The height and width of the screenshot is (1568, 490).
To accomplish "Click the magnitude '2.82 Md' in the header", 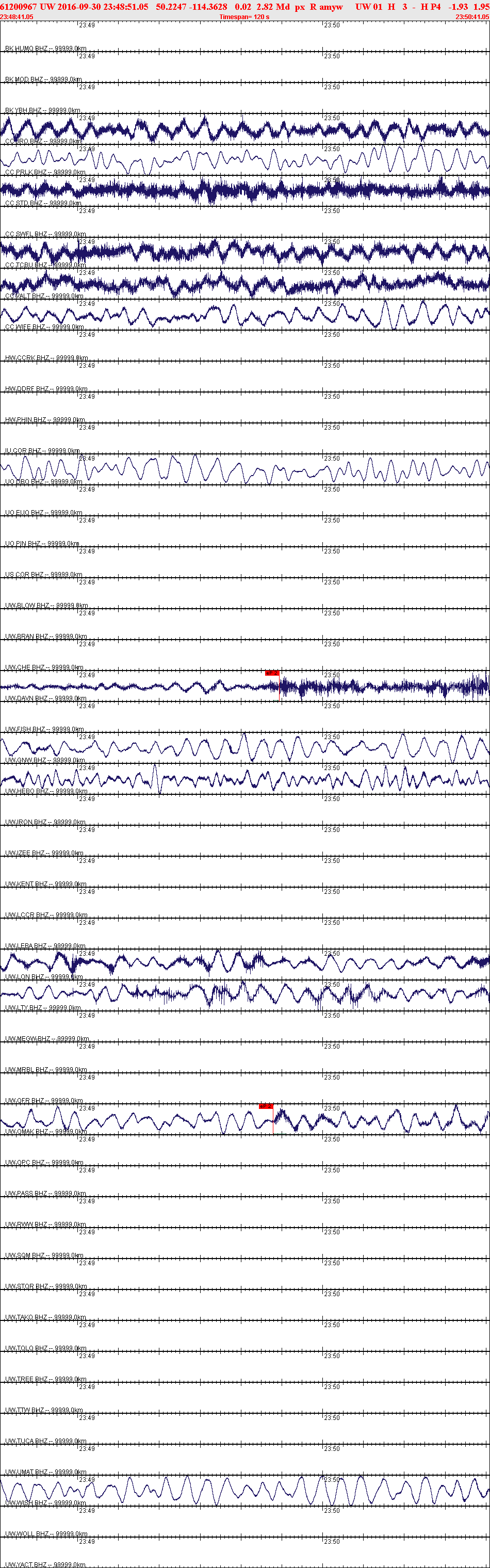I will click(x=273, y=7).
